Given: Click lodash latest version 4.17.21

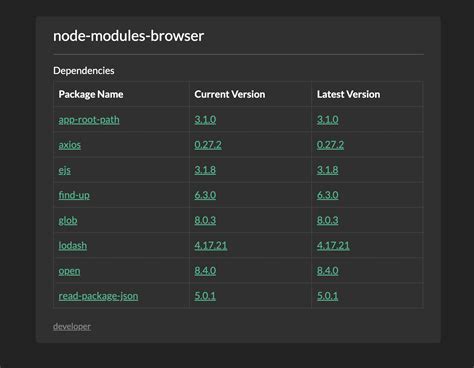Looking at the screenshot, I should (333, 246).
